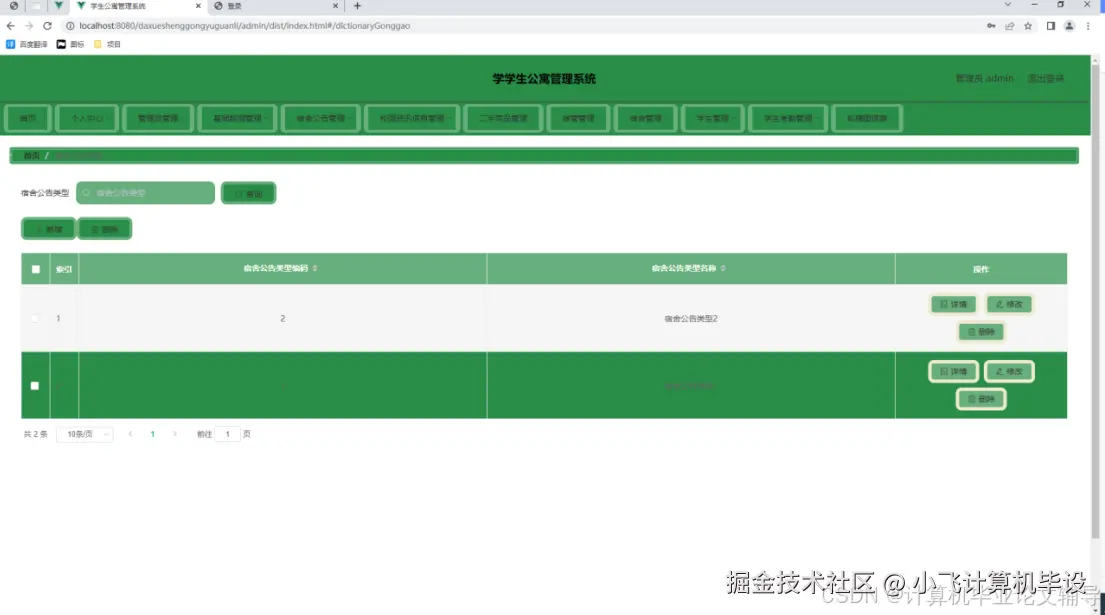Image resolution: width=1105 pixels, height=615 pixels.
Task: Click 首页 in the breadcrumb
Action: [x=32, y=156]
